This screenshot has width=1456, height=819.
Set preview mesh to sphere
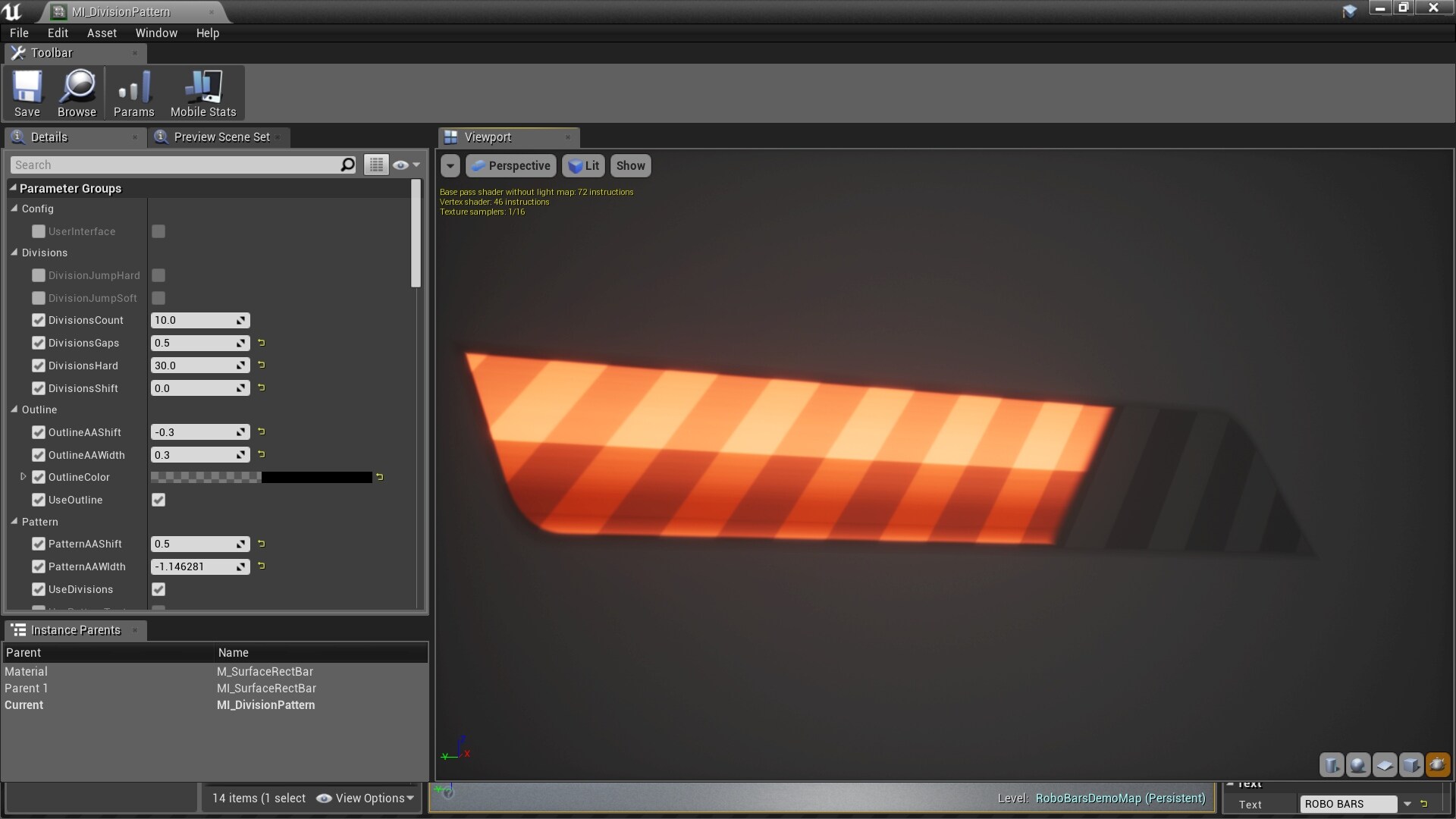1358,764
